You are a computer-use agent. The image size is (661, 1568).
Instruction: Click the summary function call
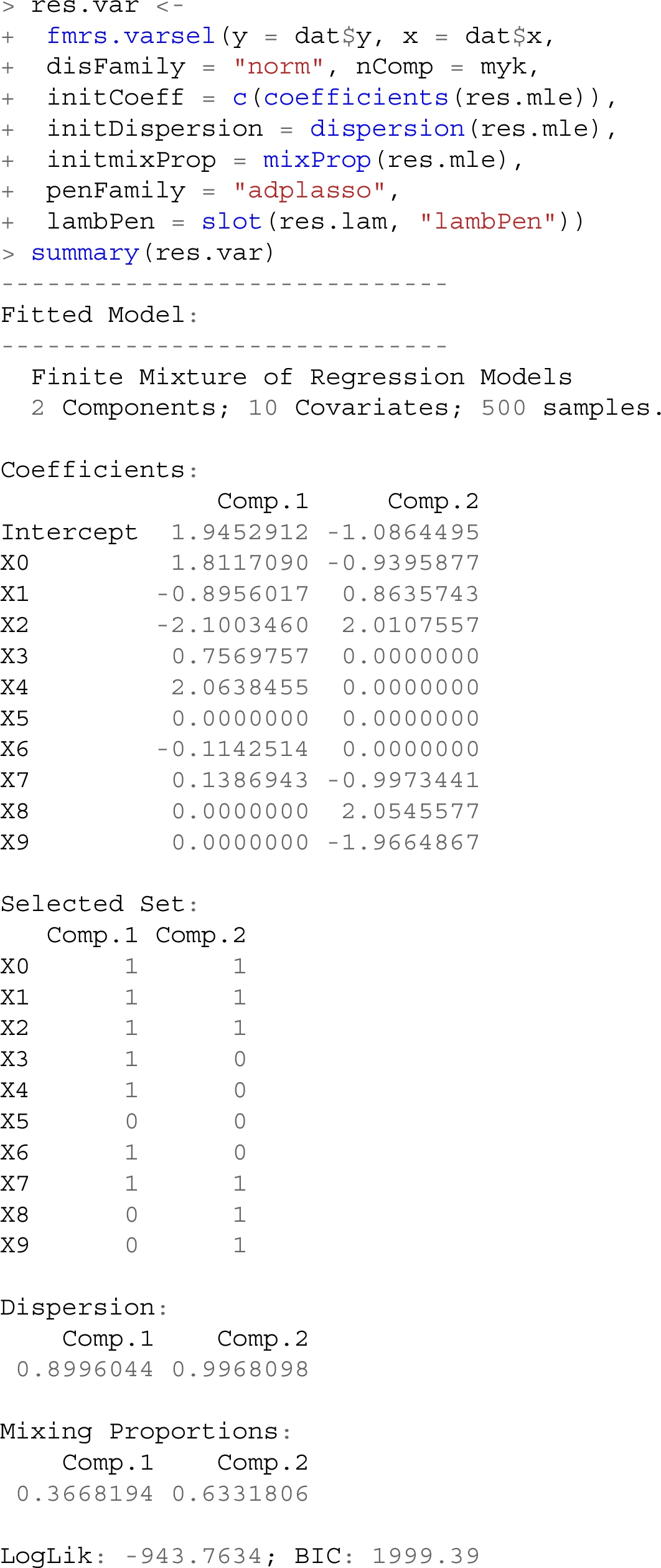pos(85,253)
